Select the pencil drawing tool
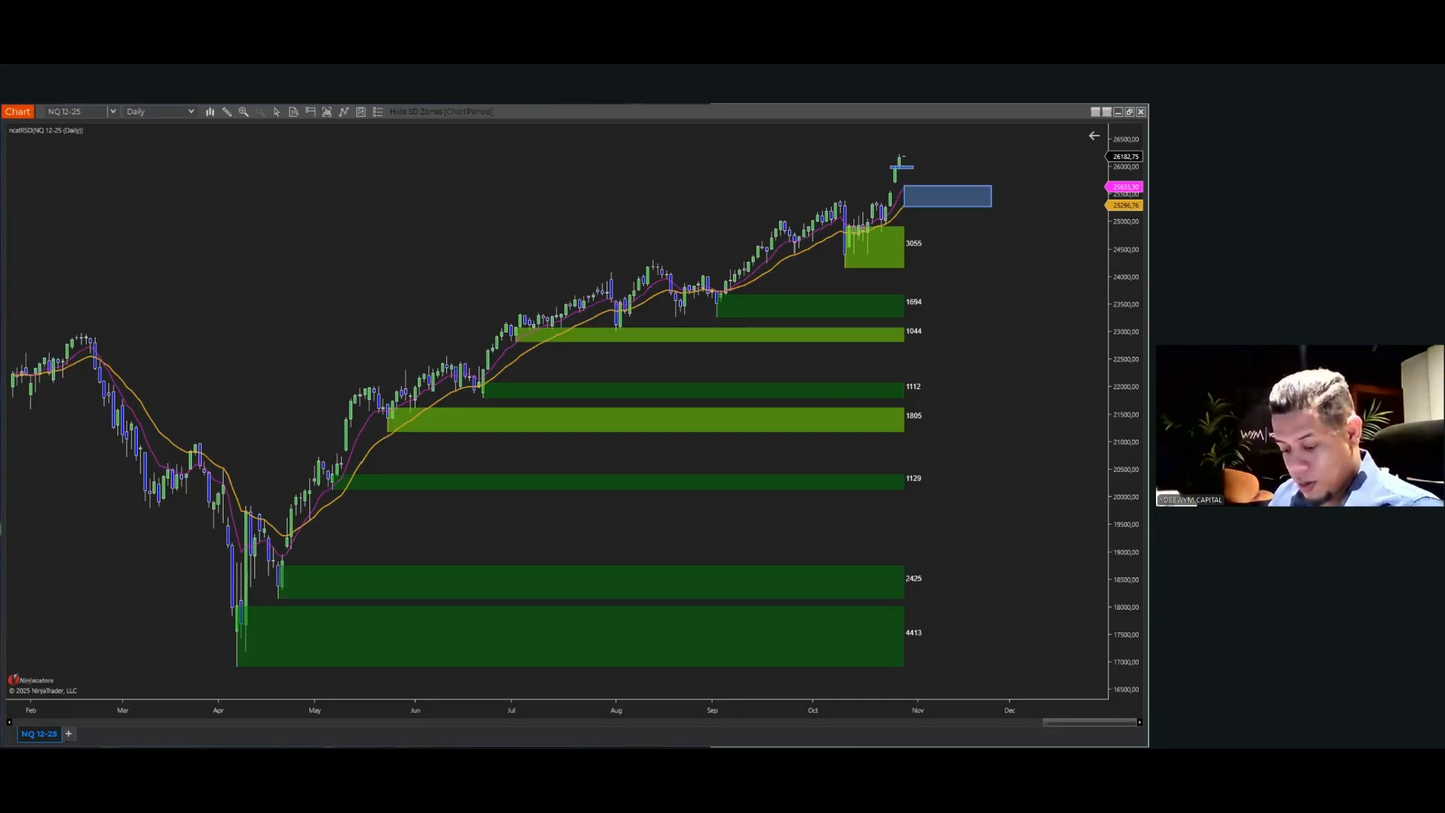The height and width of the screenshot is (813, 1445). (226, 111)
